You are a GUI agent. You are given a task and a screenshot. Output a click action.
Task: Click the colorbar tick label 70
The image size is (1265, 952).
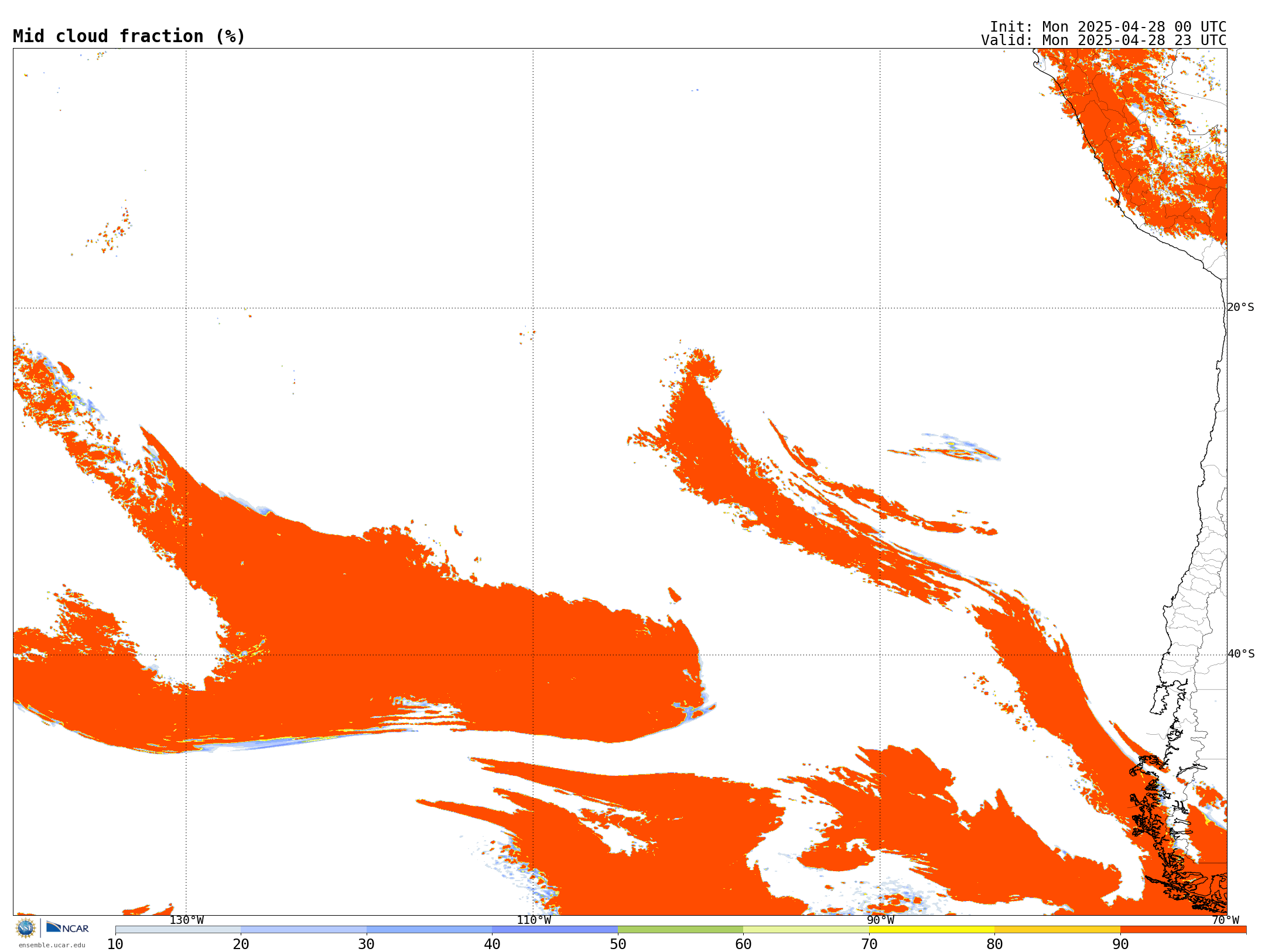[x=869, y=944]
